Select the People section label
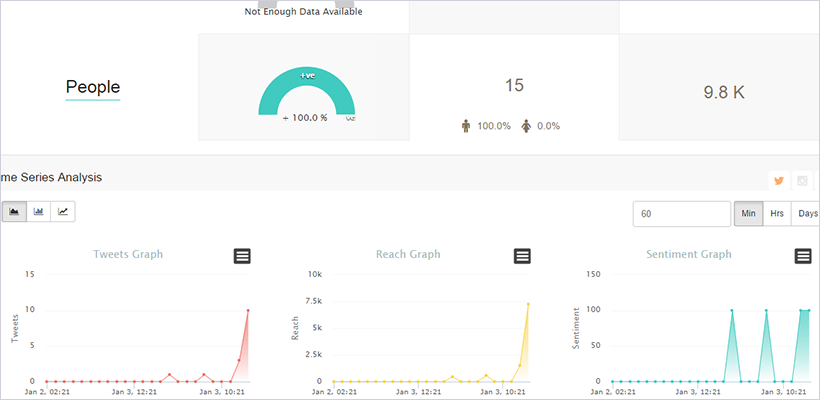Viewport: 820px width, 400px height. point(93,87)
